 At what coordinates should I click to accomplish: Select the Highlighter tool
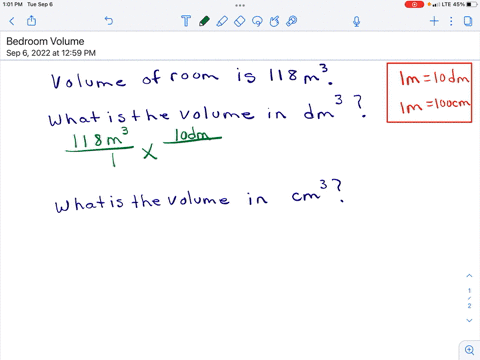click(222, 21)
